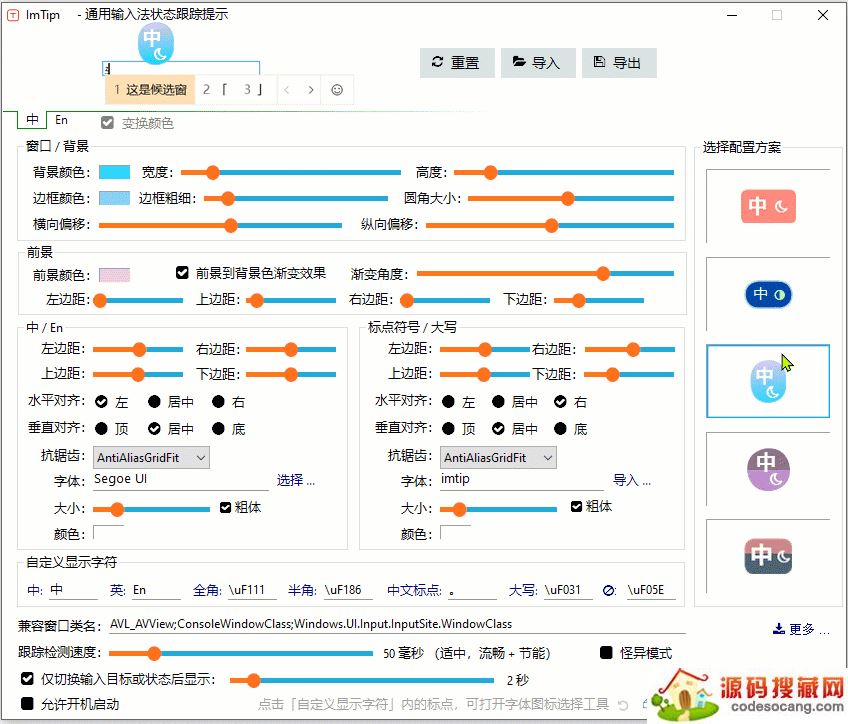Screen dimensions: 848x724
Task: Enable 允许开机启动 checkbox
Action: pos(28,704)
